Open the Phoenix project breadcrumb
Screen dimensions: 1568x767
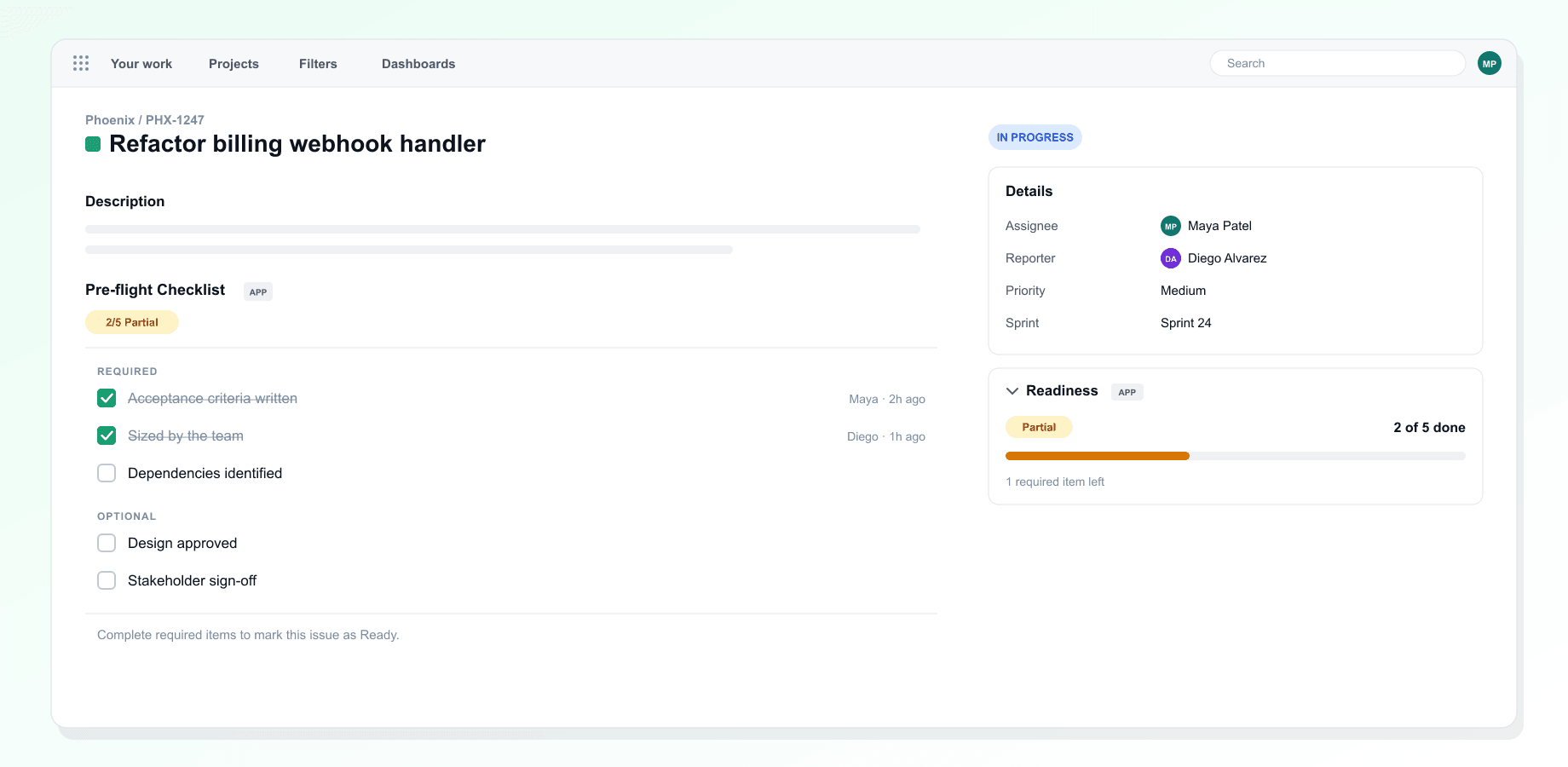tap(110, 120)
